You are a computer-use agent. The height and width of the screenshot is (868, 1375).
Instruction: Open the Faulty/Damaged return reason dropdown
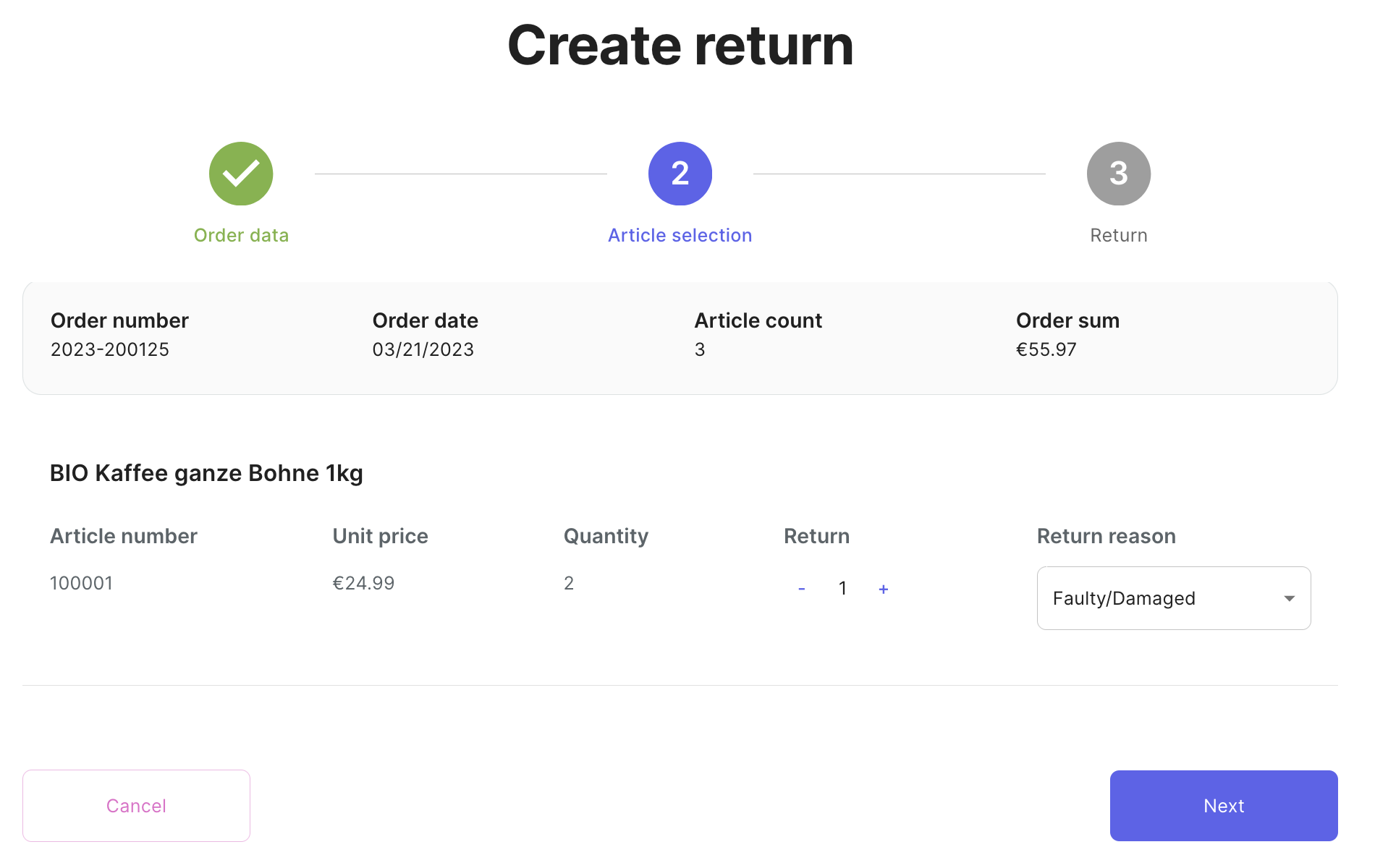coord(1159,598)
